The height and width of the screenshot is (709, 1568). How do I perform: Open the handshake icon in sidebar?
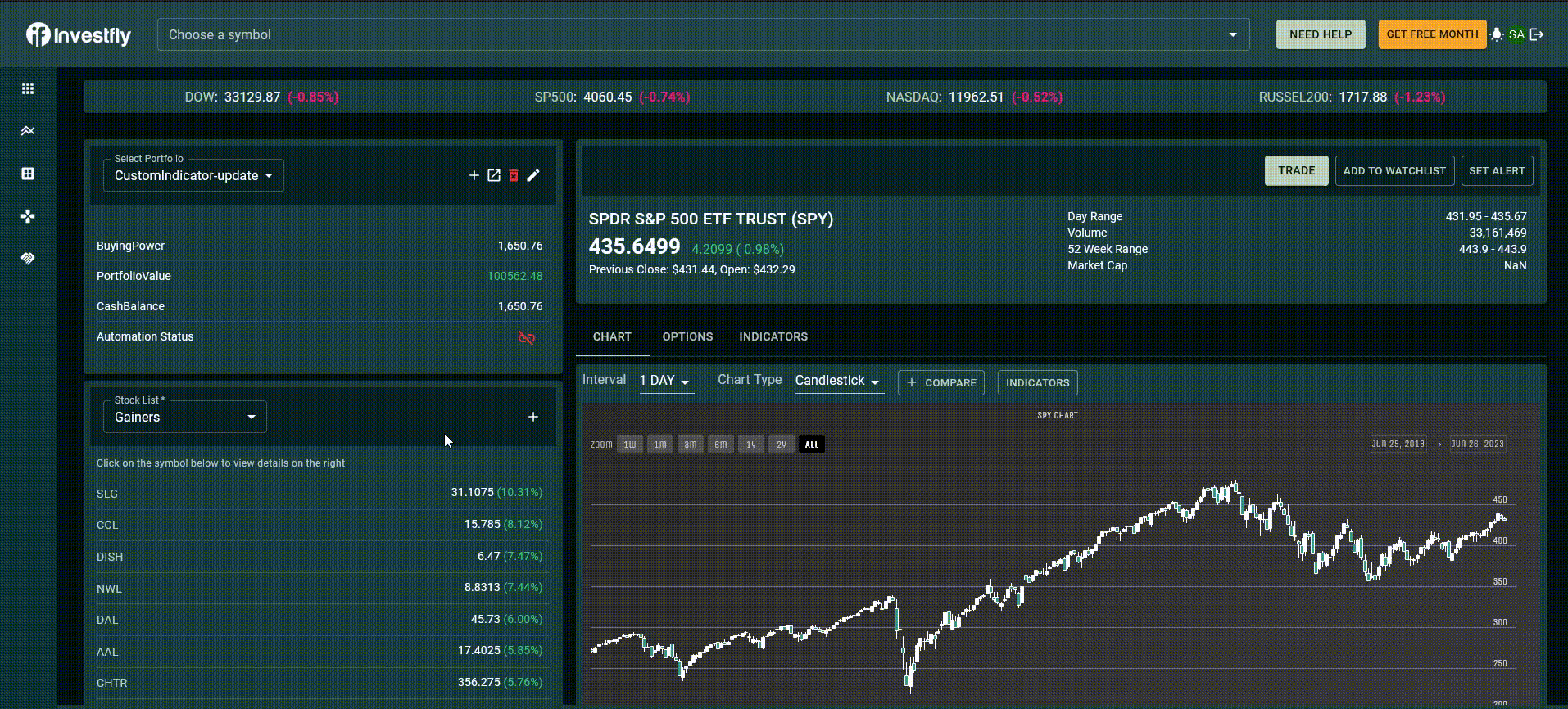tap(28, 259)
